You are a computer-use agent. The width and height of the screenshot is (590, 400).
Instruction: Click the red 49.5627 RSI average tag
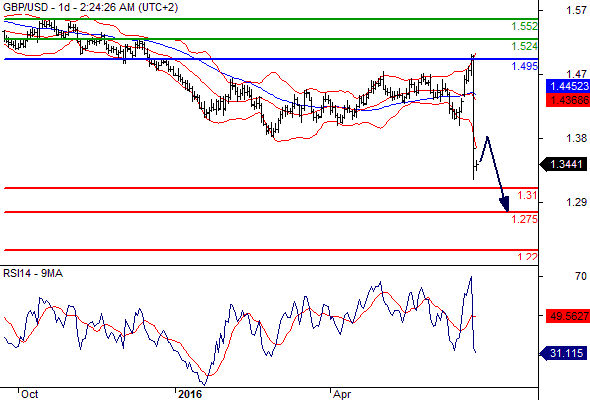568,316
